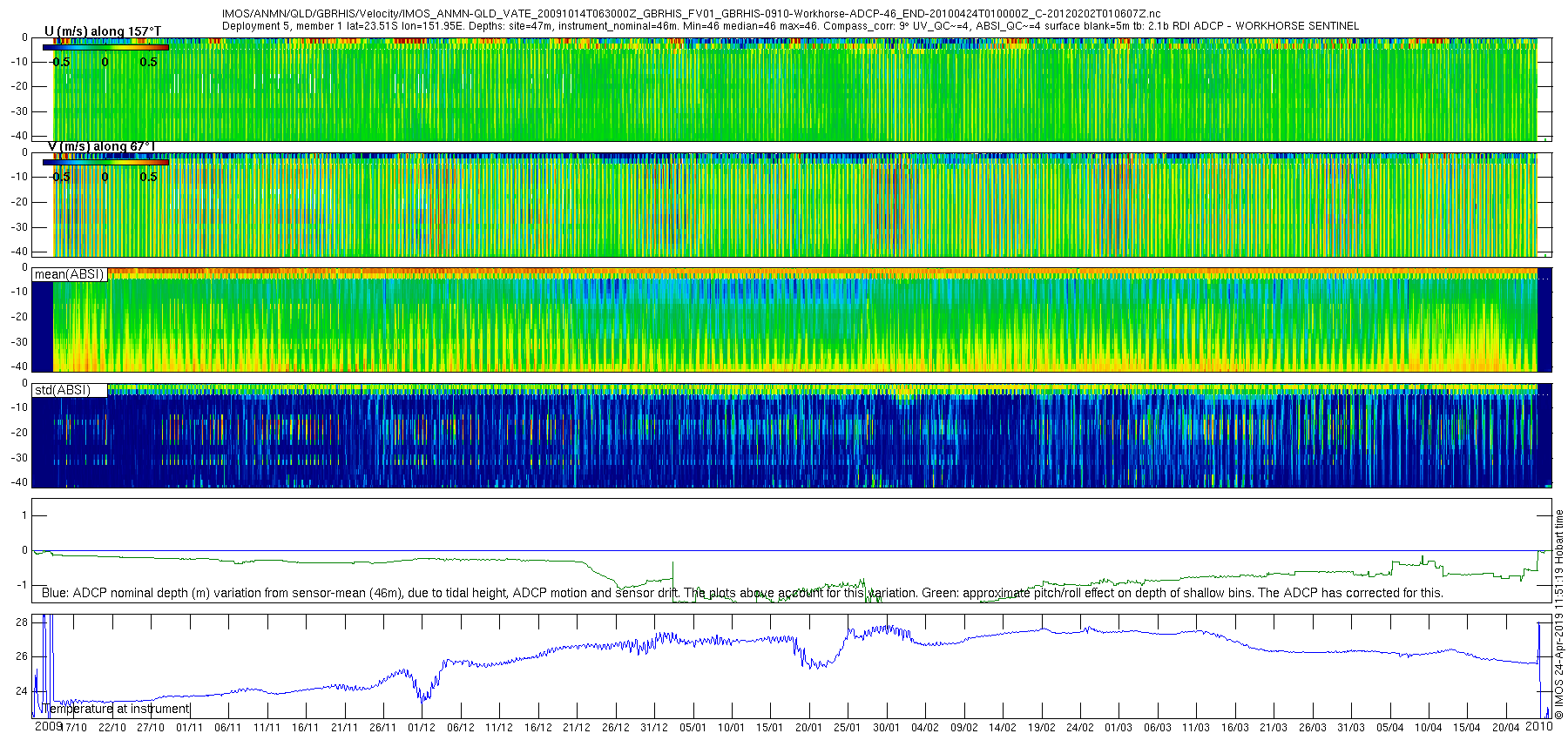Viewport: 1568px width, 740px height.
Task: Click the Temperature at instrument label
Action: click(x=120, y=709)
